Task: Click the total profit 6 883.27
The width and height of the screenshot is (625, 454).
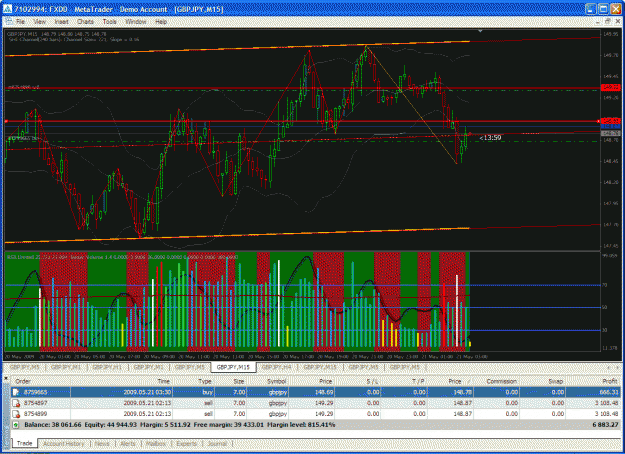Action: pyautogui.click(x=605, y=425)
